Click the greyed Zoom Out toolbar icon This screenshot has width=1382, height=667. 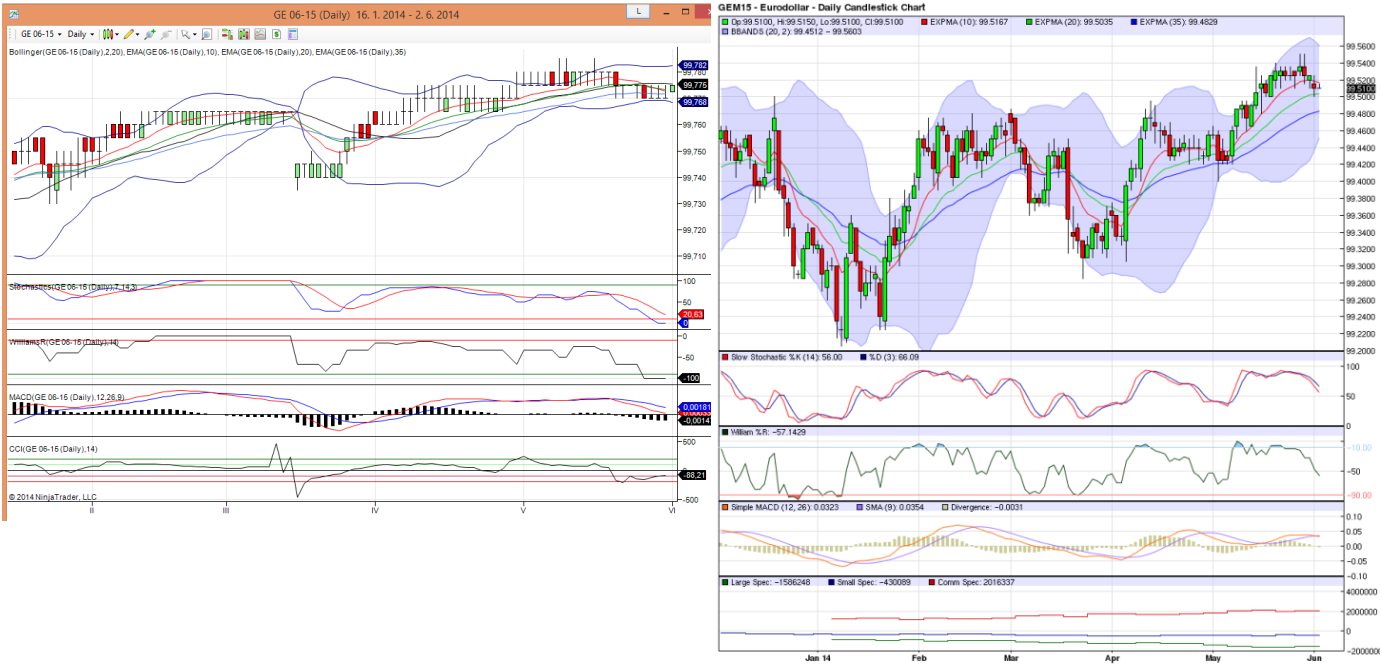pos(167,34)
